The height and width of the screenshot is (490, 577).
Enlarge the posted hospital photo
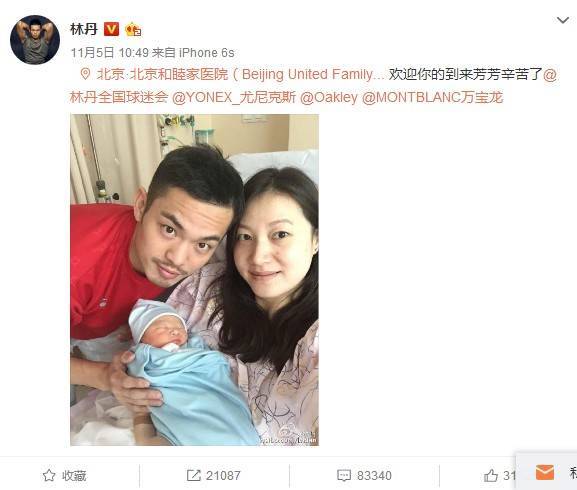point(194,280)
